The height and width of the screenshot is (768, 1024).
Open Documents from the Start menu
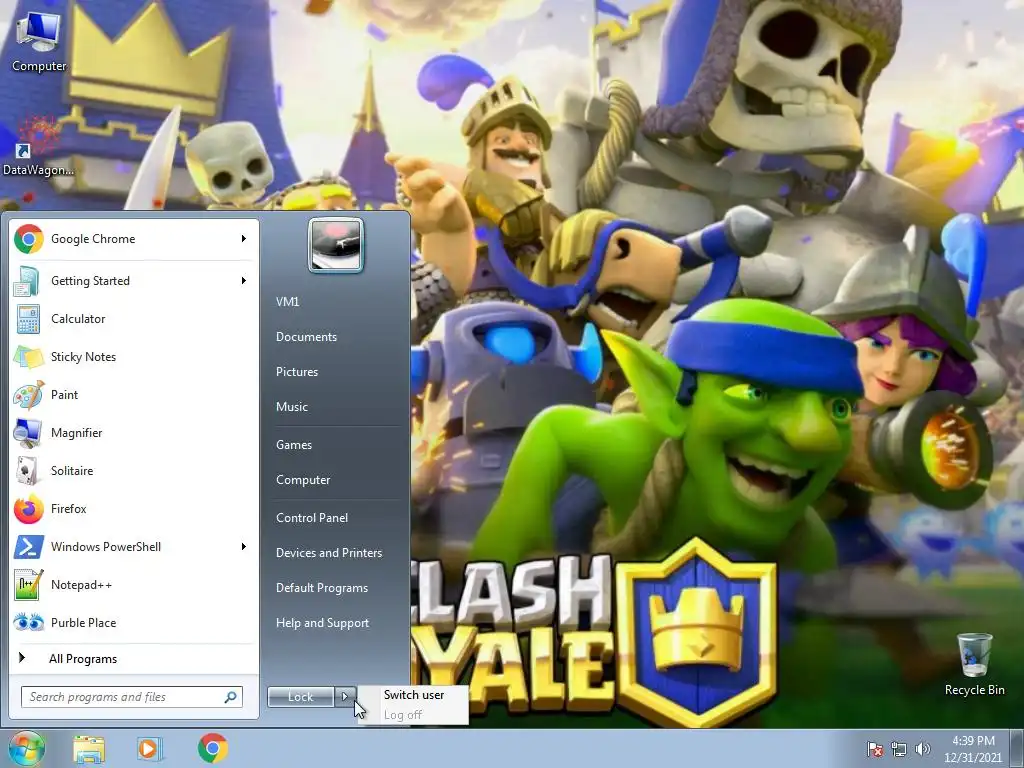click(306, 337)
